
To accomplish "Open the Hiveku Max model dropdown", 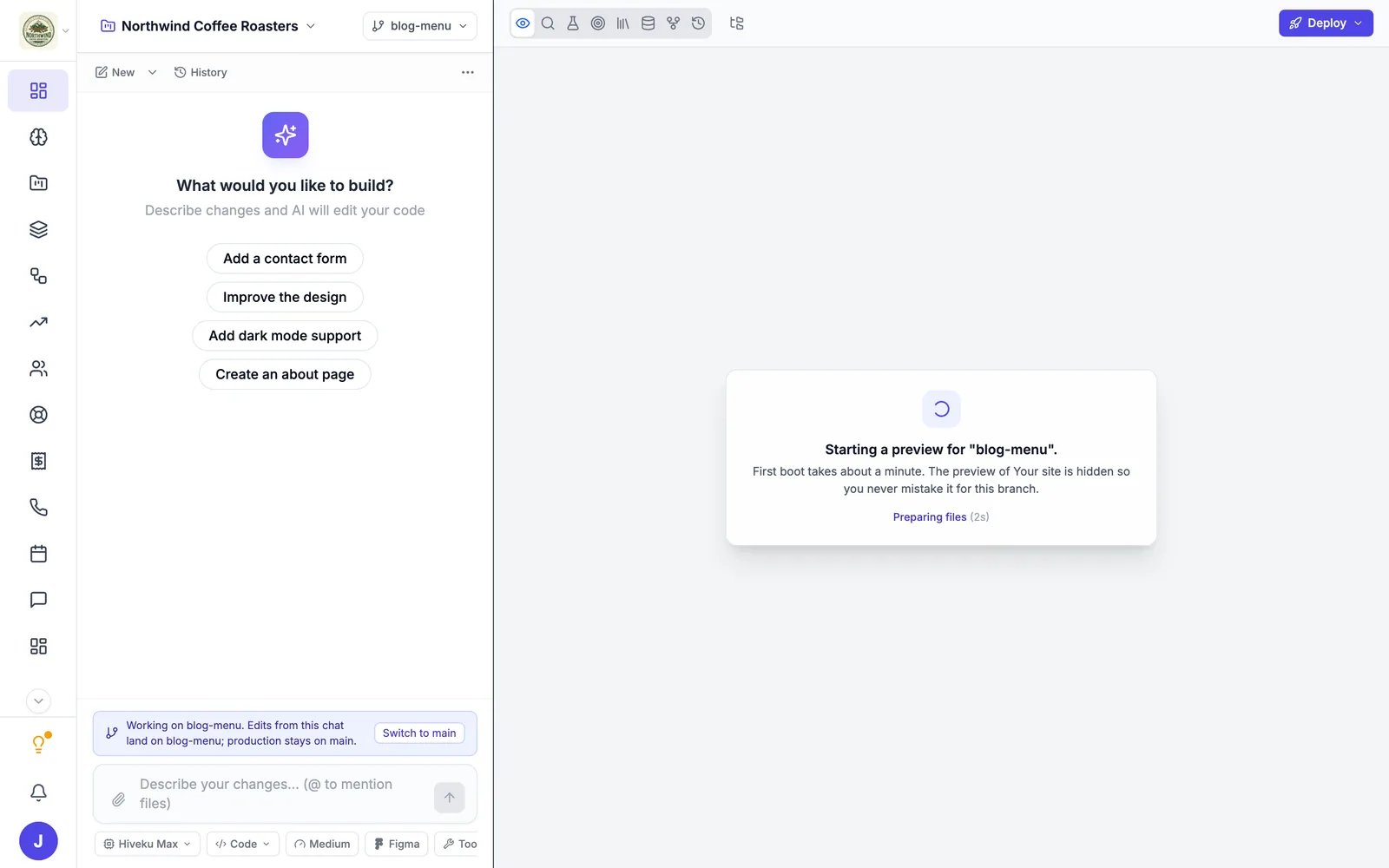I will [x=148, y=844].
